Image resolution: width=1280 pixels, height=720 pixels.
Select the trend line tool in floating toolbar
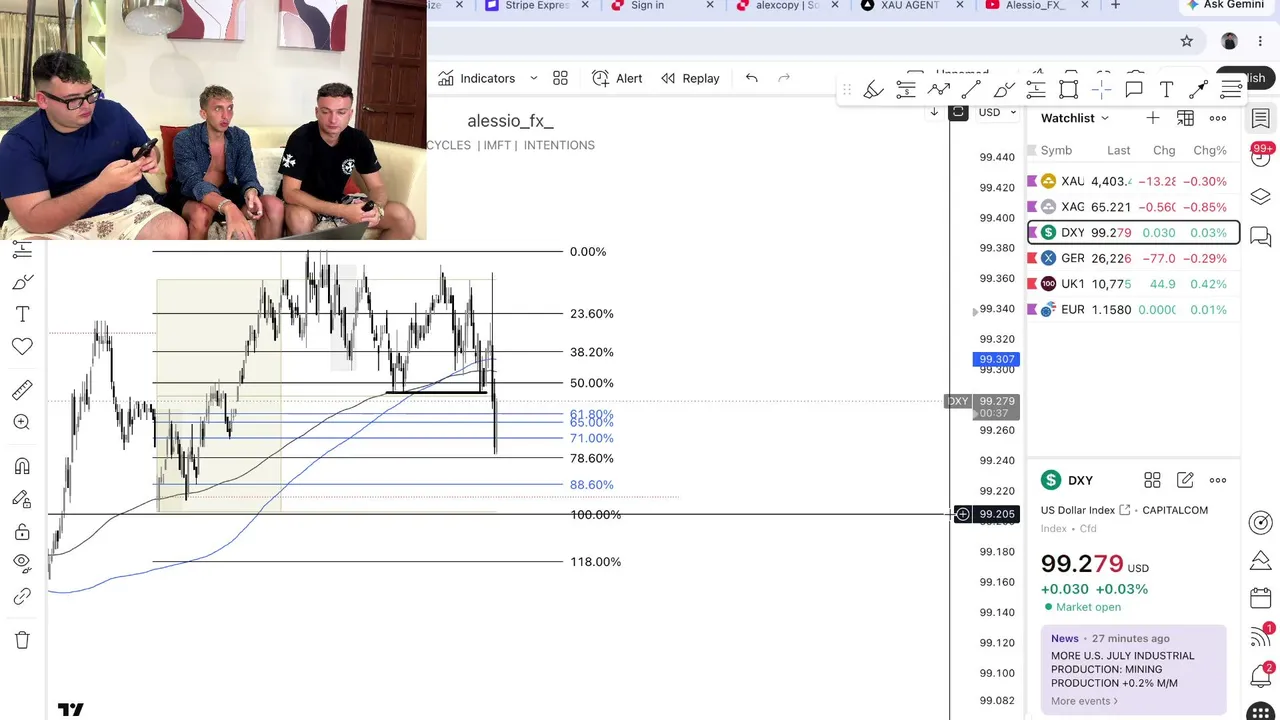point(970,90)
